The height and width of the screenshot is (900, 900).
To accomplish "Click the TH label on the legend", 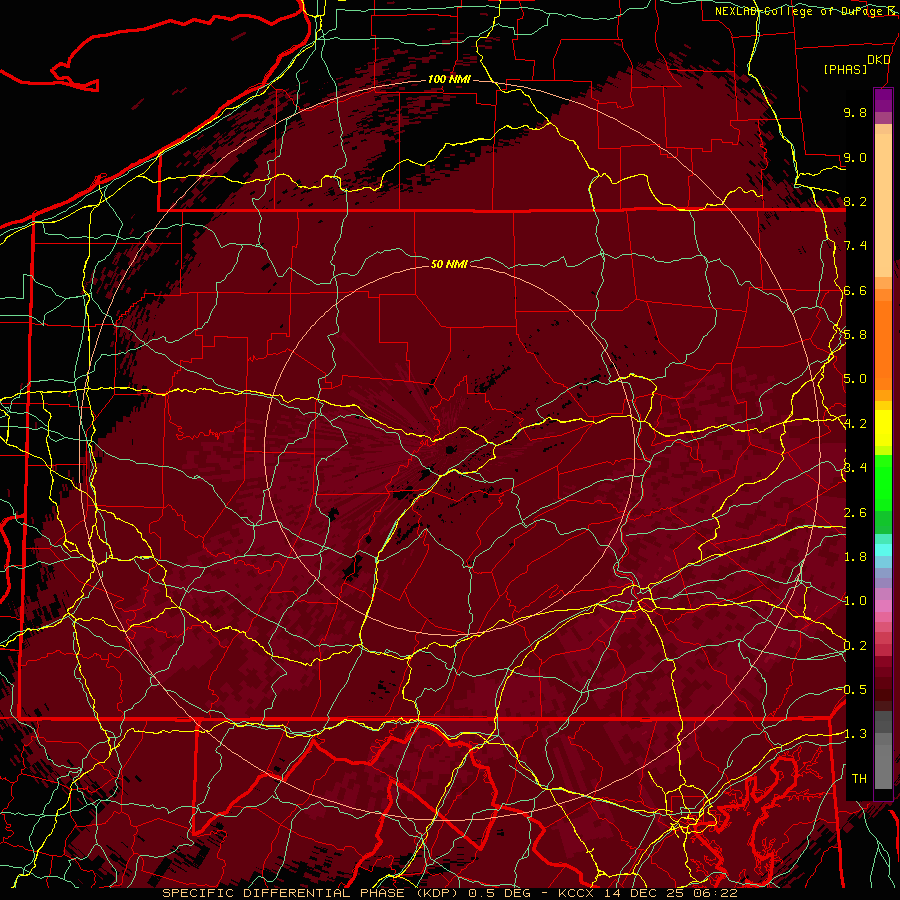I will (x=859, y=778).
